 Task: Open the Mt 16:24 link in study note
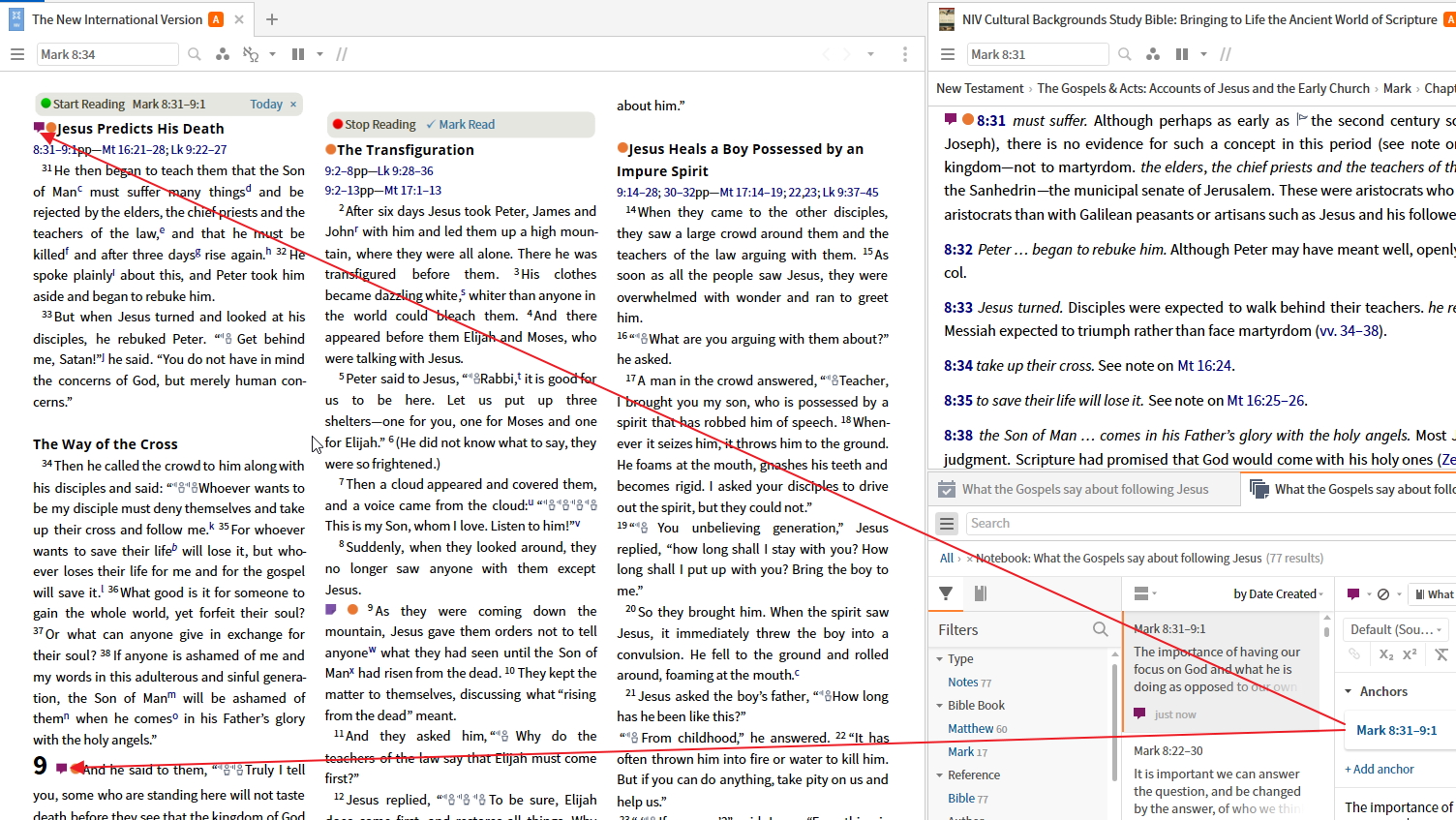(x=1203, y=366)
